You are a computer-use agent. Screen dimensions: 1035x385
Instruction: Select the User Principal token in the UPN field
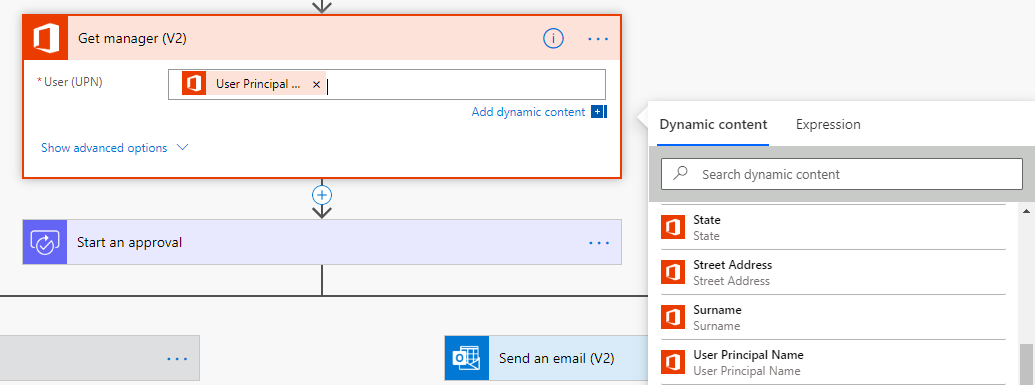(x=254, y=84)
